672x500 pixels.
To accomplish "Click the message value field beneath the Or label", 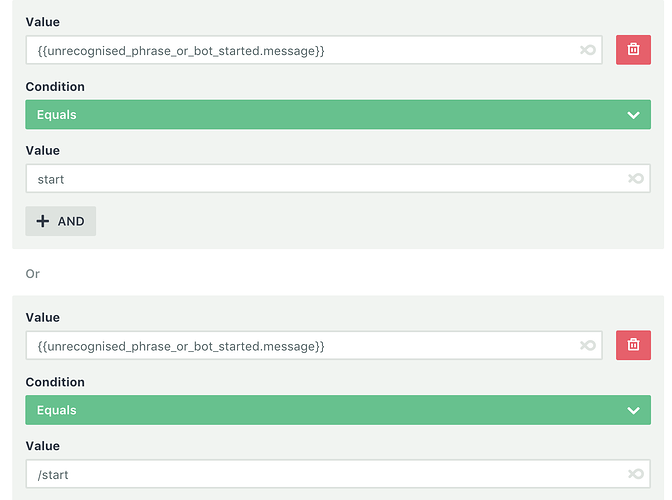I will [314, 345].
